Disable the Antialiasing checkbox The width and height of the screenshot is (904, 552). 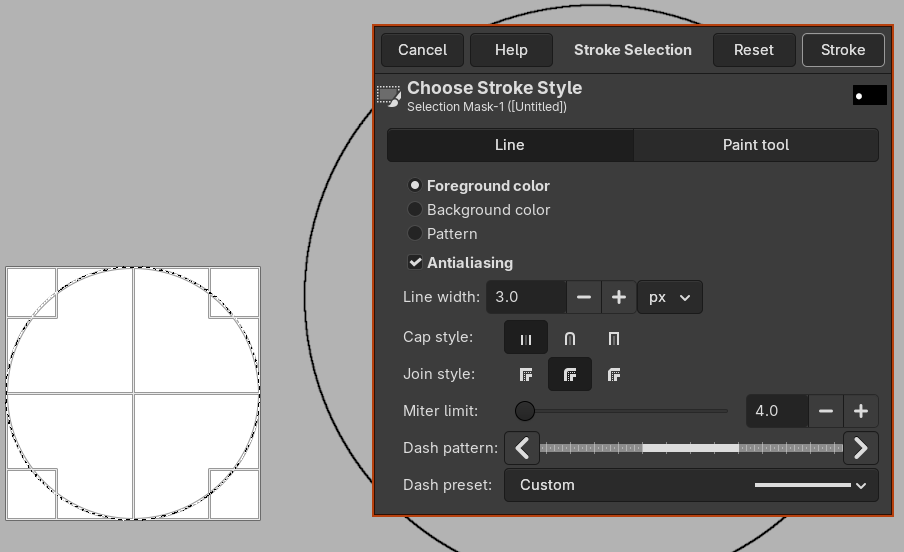click(415, 263)
